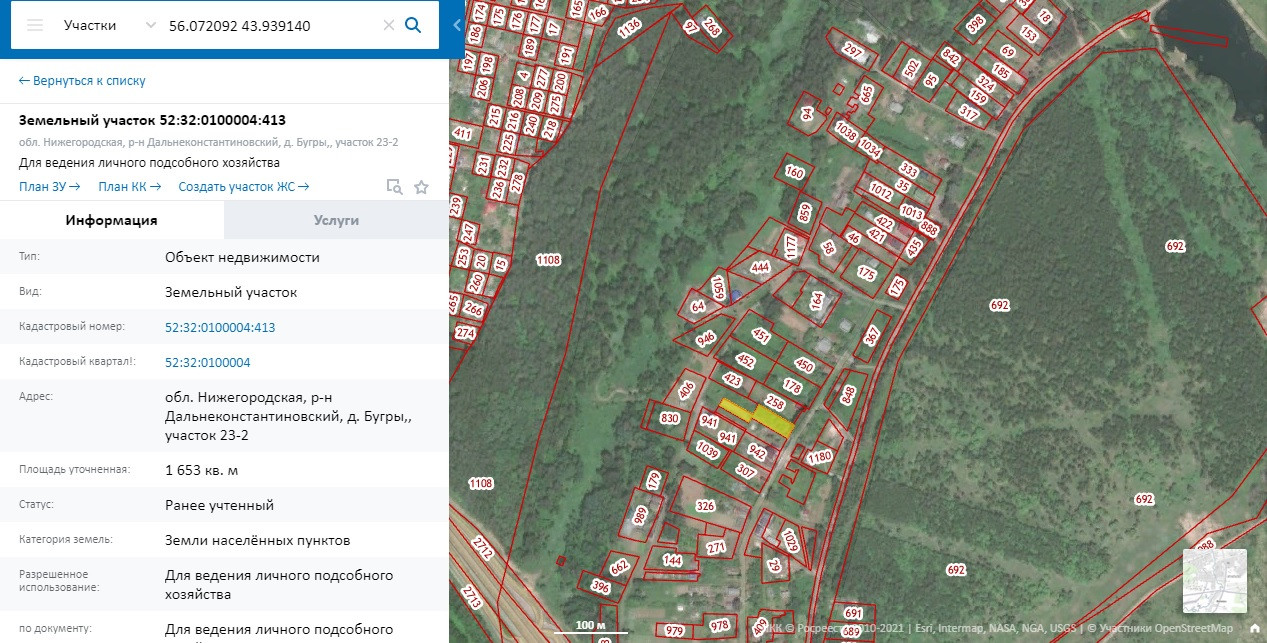Screen dimensions: 1267x643
Task: Click Земли населённых пунктов value
Action: (258, 540)
